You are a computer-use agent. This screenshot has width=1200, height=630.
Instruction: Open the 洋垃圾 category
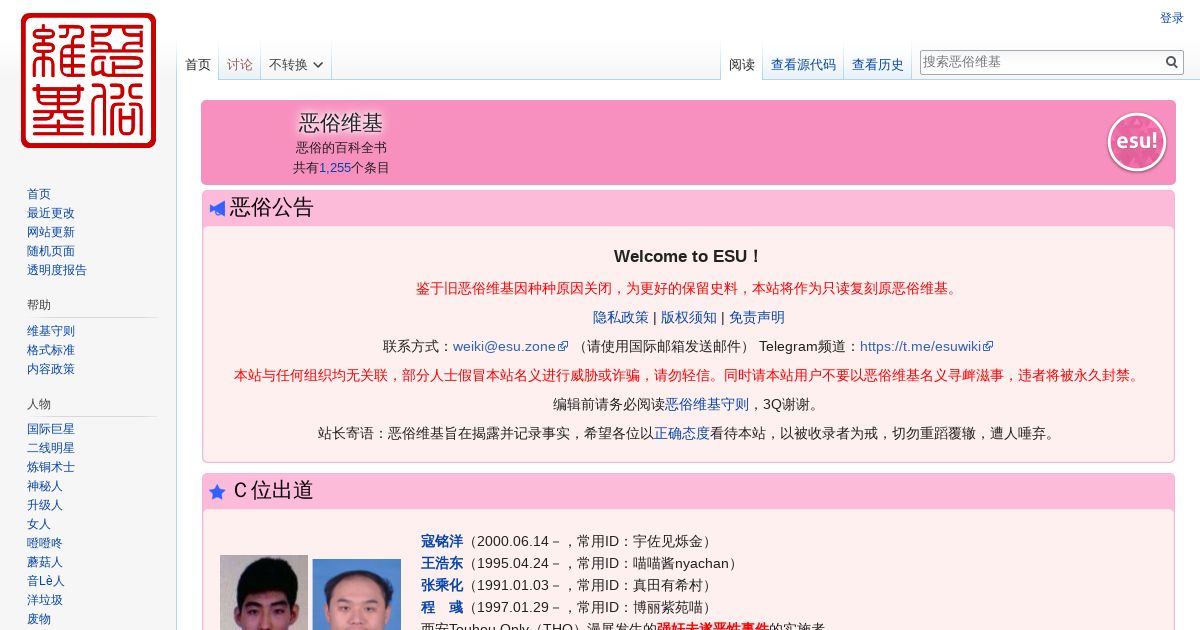[x=45, y=600]
